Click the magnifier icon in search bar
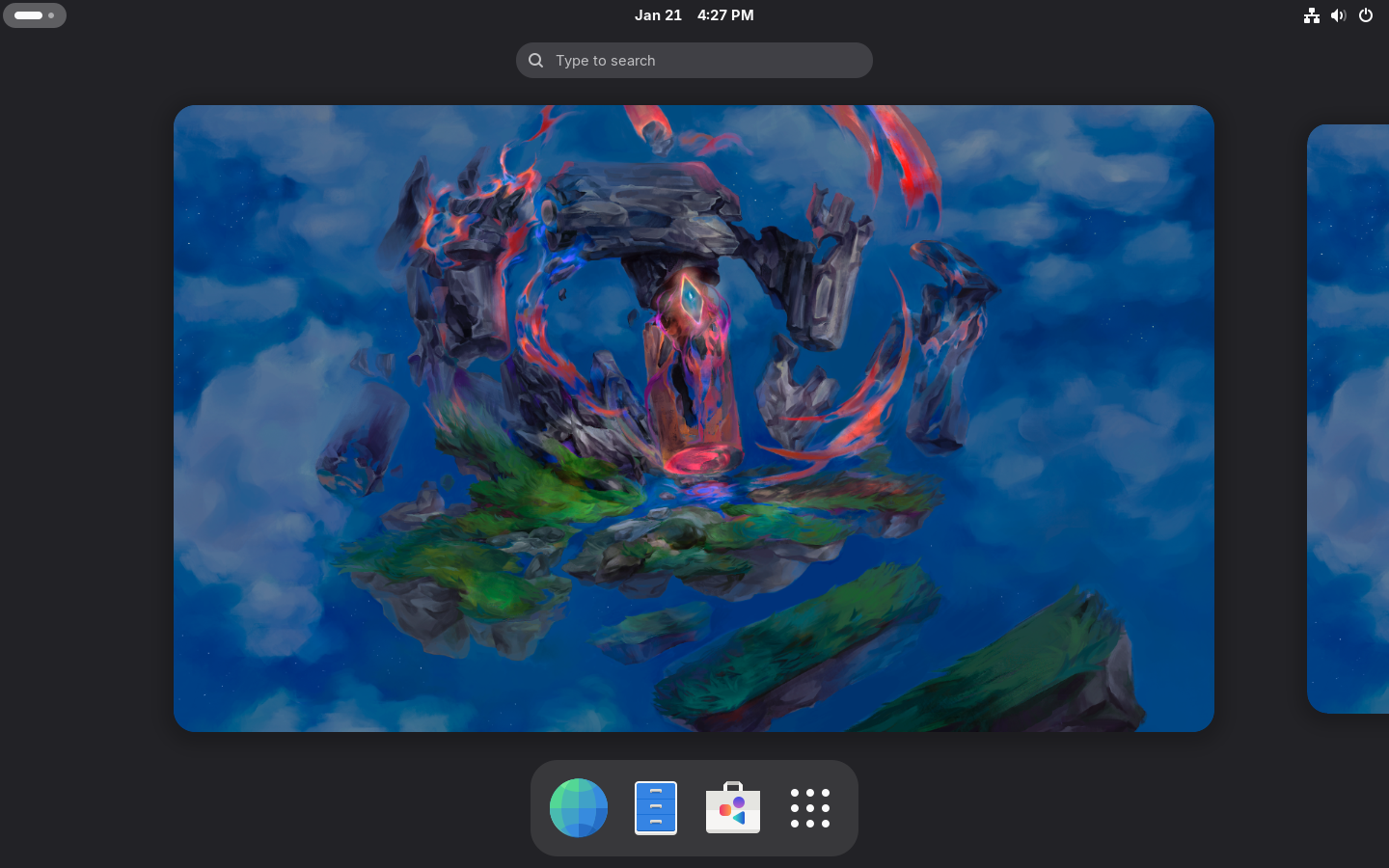1389x868 pixels. 536,61
